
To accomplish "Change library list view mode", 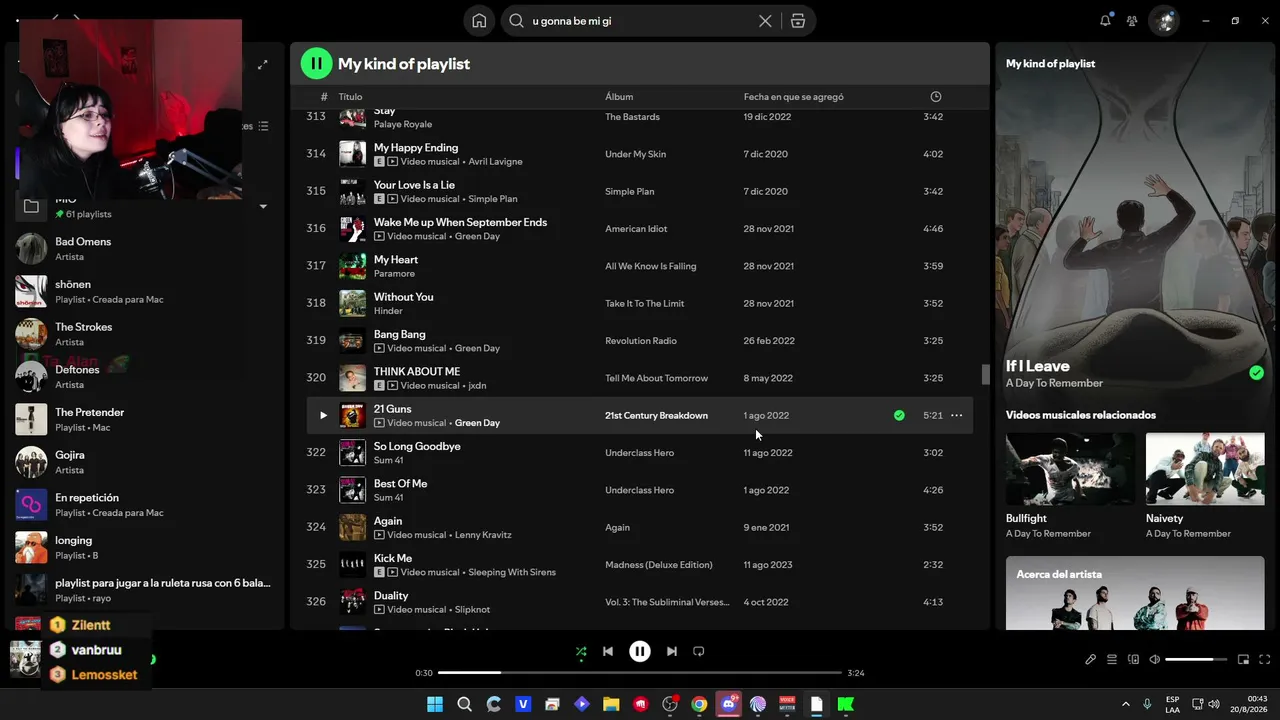I will point(263,126).
